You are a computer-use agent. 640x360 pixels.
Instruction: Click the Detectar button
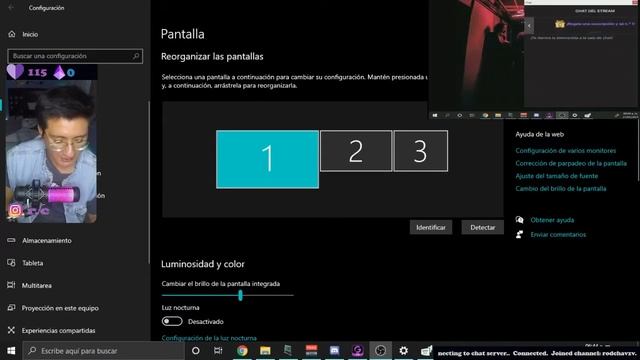tap(482, 227)
